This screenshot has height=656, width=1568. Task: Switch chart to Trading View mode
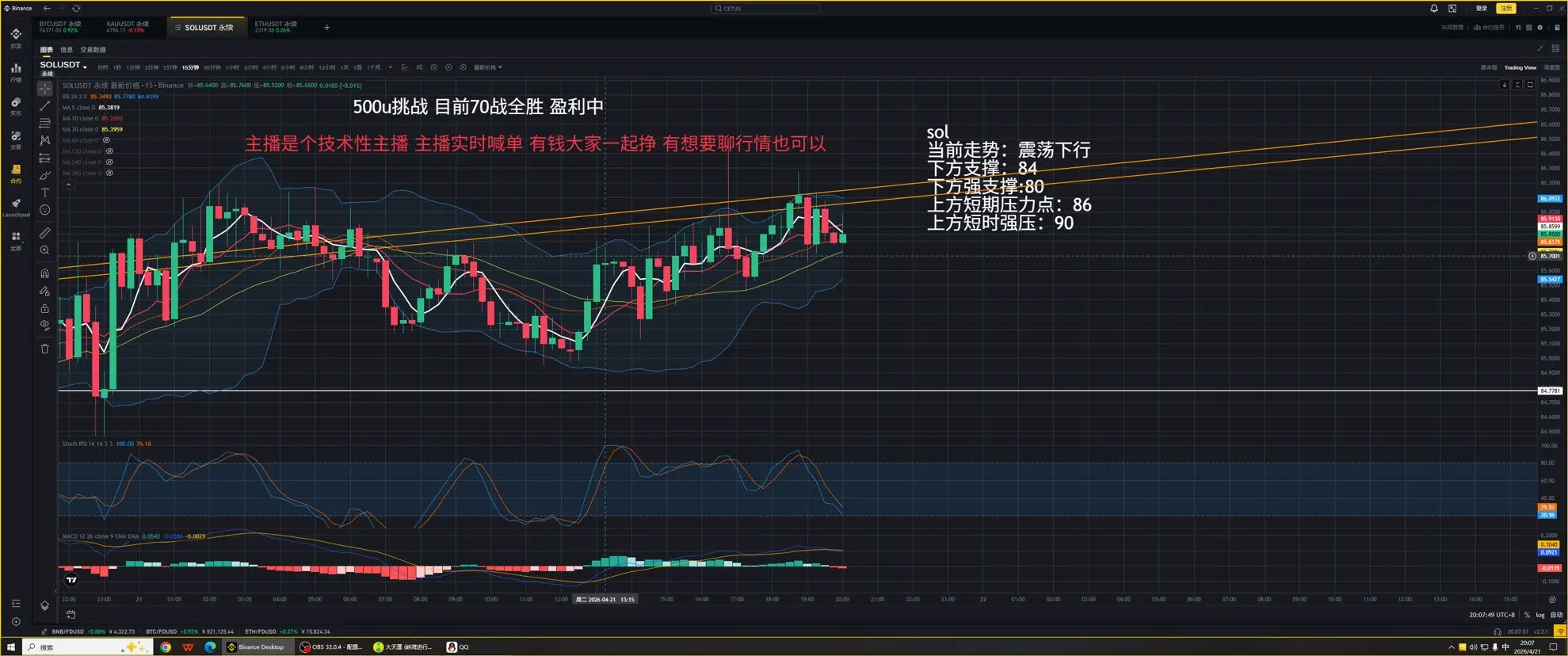[x=1520, y=67]
